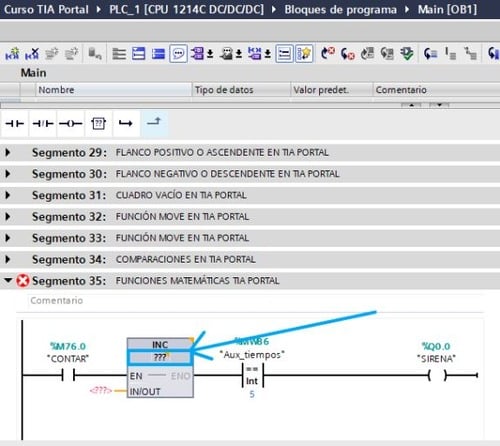Click breadcrumb PLC_1 [CPU 1214C DC/DC/DC]

186,9
